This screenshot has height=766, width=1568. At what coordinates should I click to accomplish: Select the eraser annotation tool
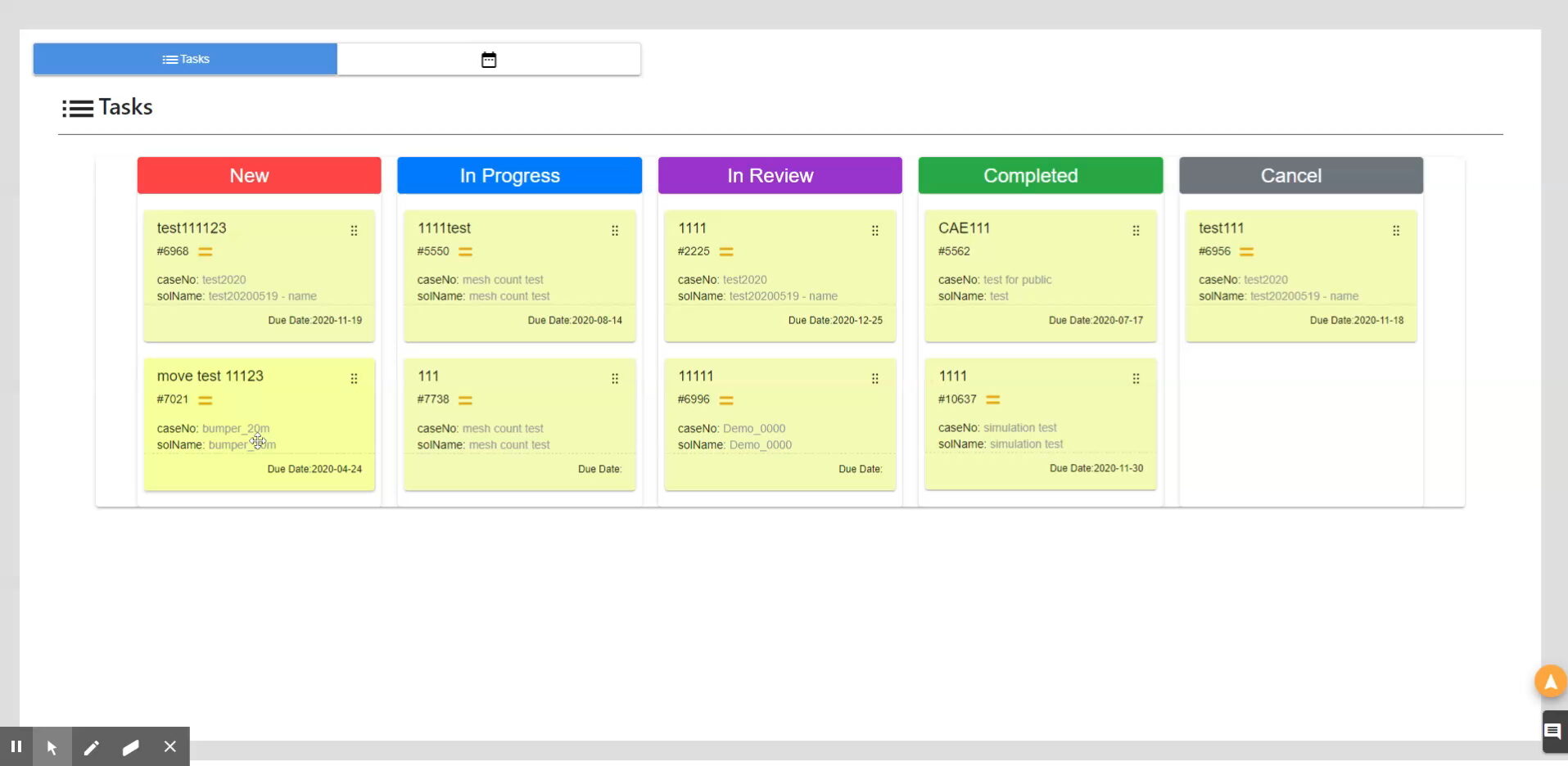(x=130, y=746)
